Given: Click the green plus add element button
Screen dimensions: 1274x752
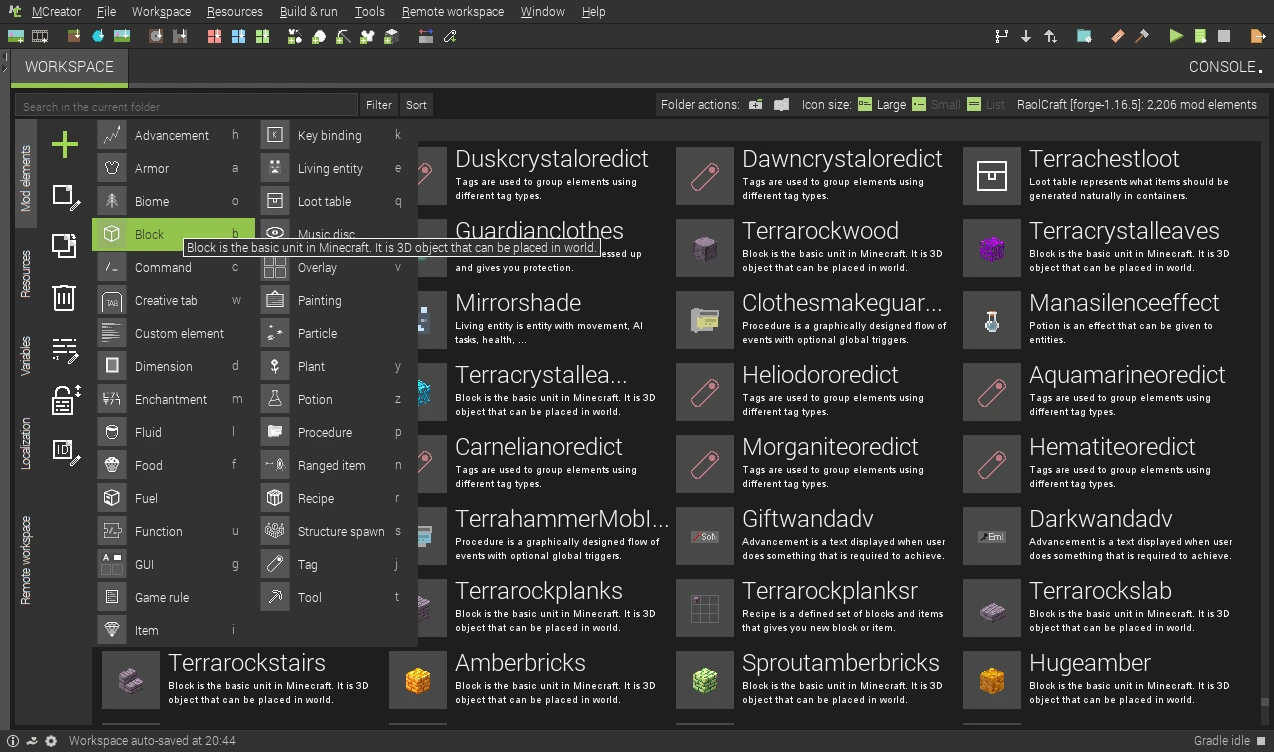Looking at the screenshot, I should click(64, 145).
